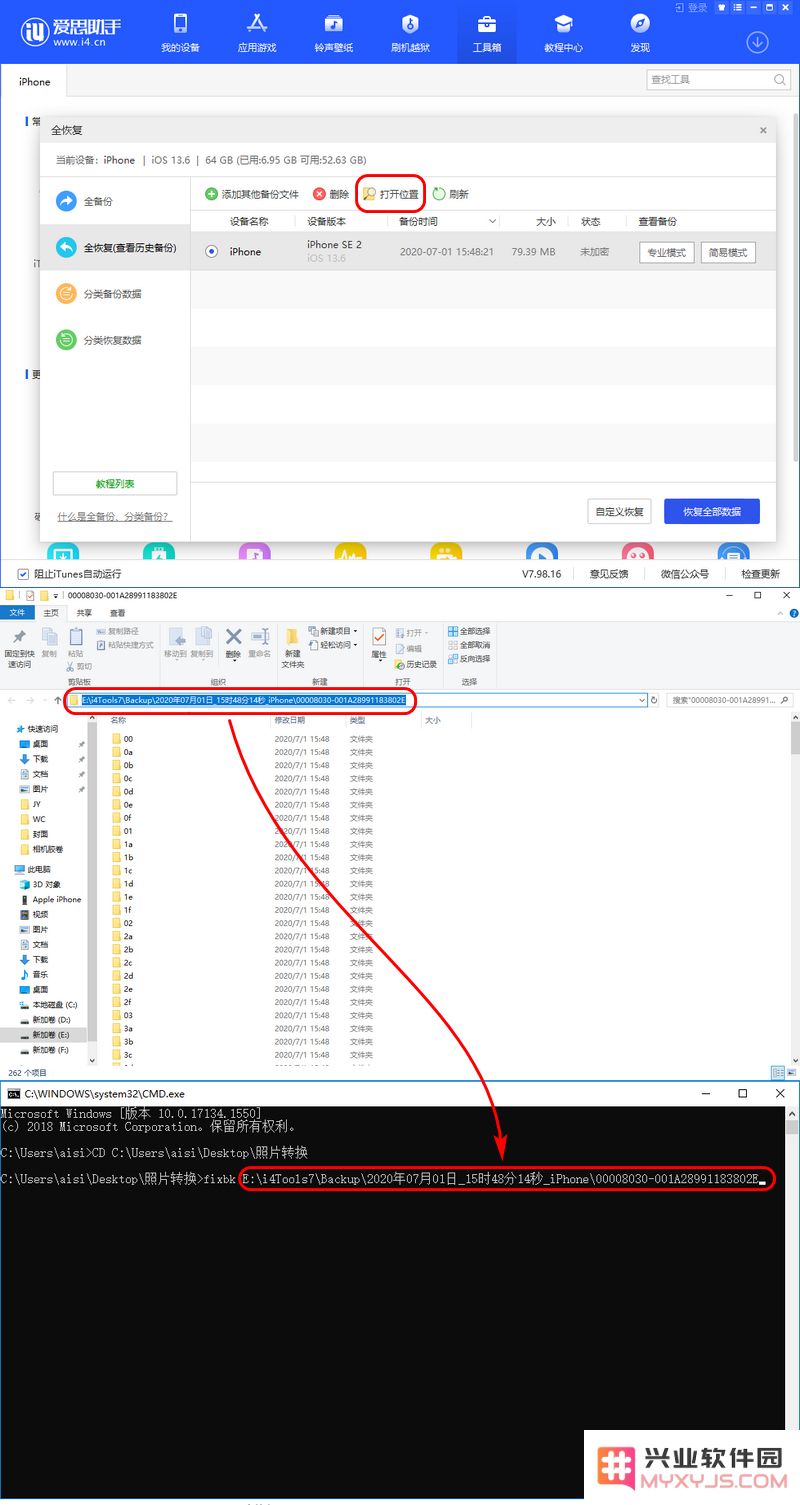The width and height of the screenshot is (800, 1505).
Task: Expand the Explorer address bar dropdown
Action: pos(641,700)
